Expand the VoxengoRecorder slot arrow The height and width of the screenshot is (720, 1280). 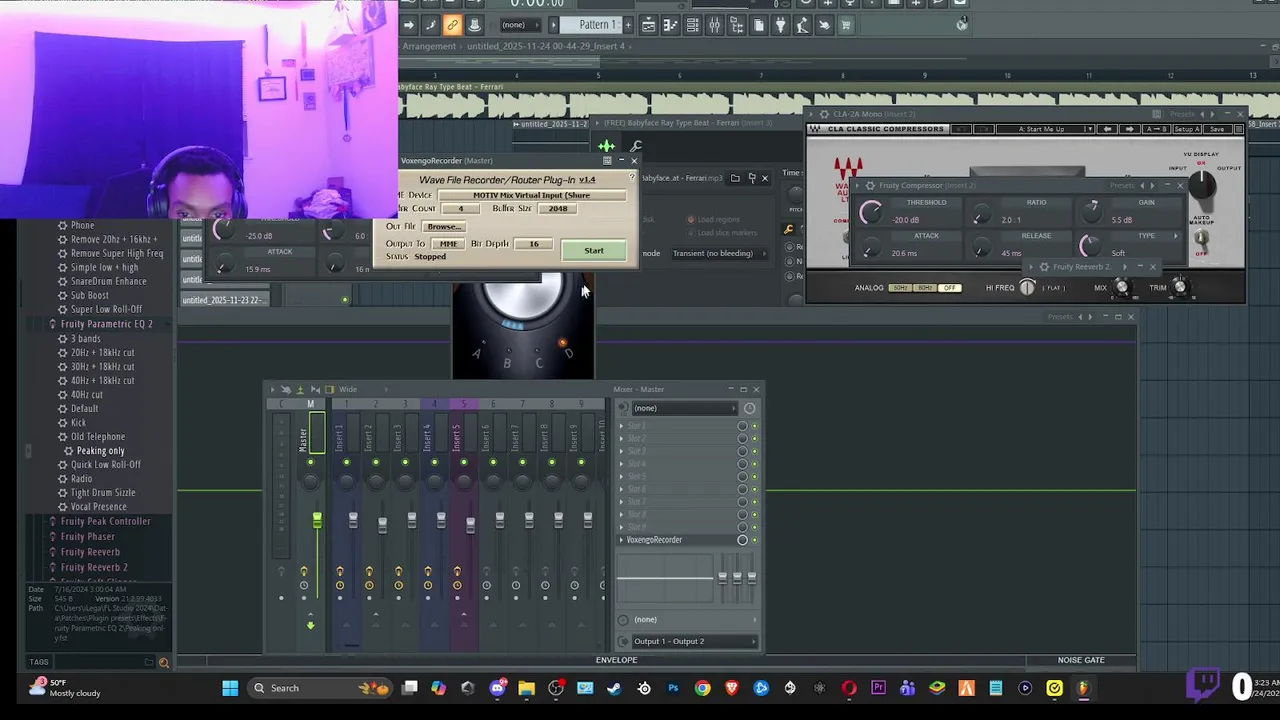click(621, 540)
